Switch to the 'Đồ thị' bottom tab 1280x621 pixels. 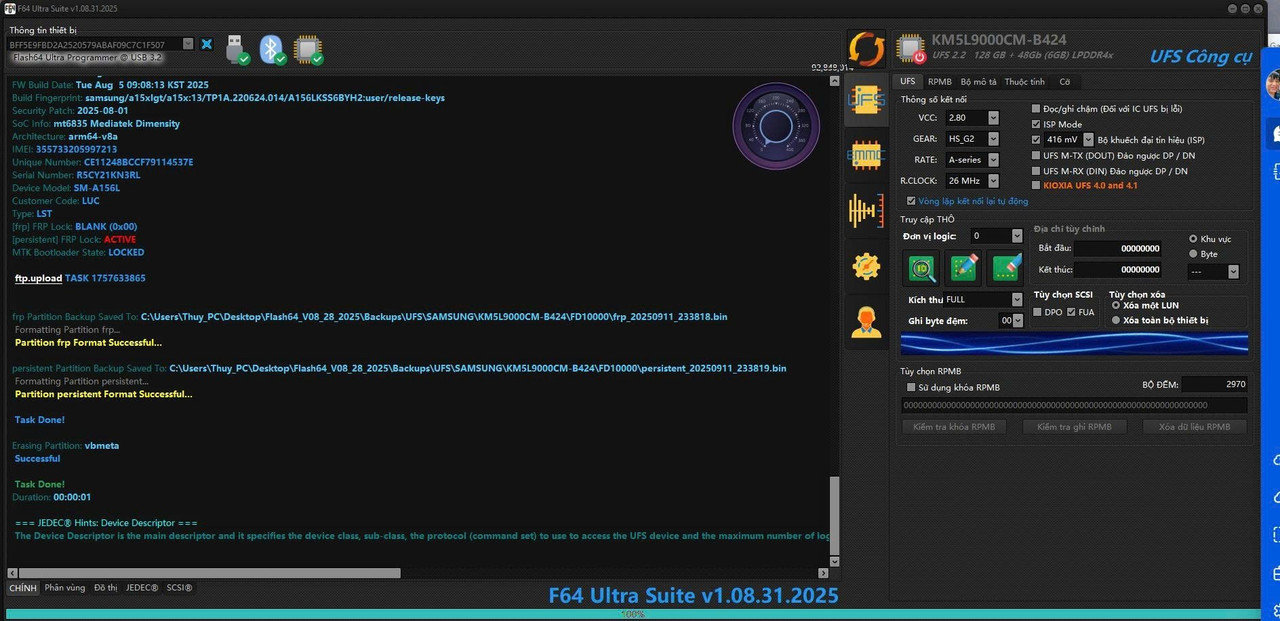[106, 588]
